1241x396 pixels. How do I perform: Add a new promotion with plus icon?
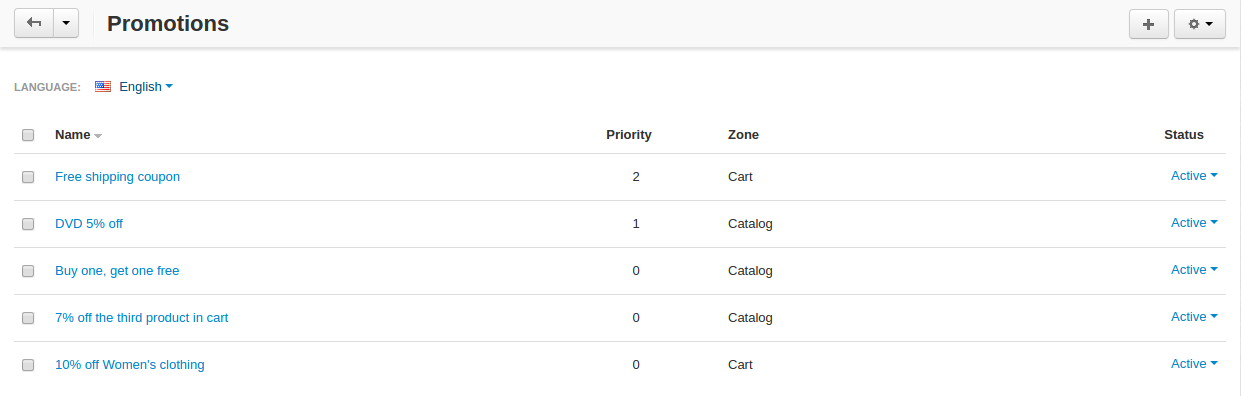tap(1148, 24)
